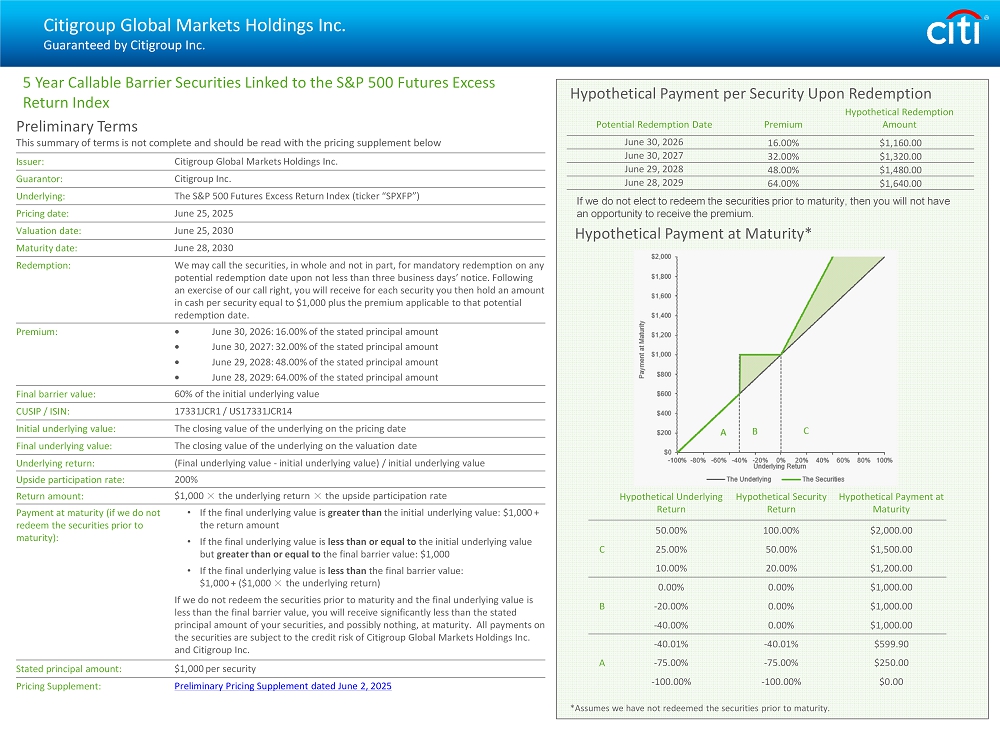Click the 'Hypothetical Security Return' column header
Viewport: 1000px width, 749px height.
coord(781,502)
